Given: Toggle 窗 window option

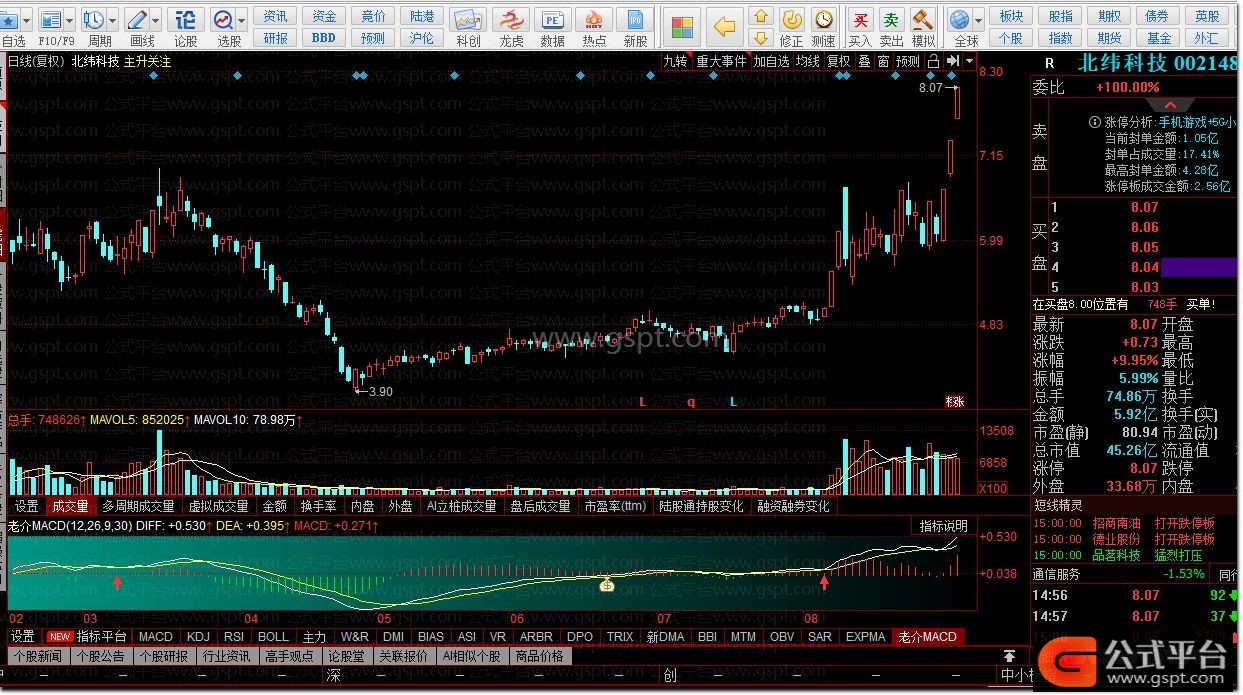Looking at the screenshot, I should tap(883, 61).
